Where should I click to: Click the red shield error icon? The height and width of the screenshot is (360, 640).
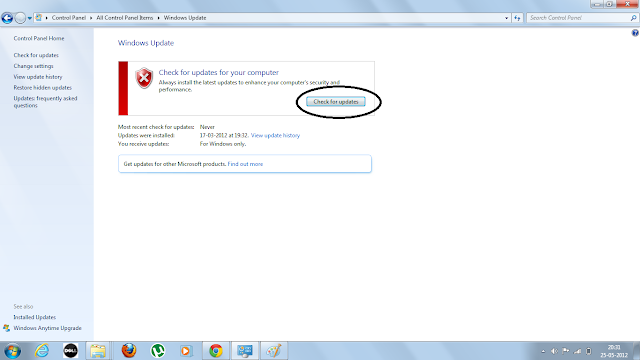pos(144,78)
